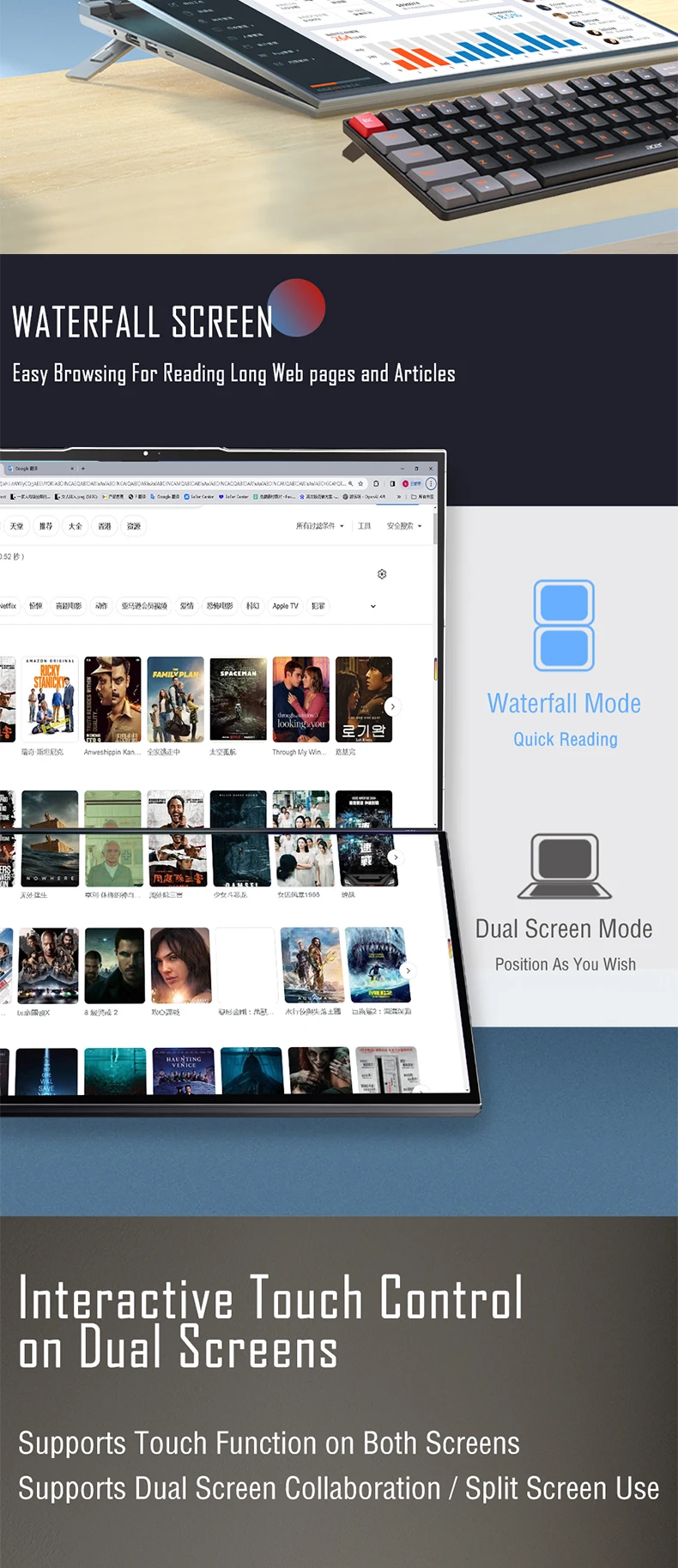This screenshot has height=1568, width=678.
Task: Expand the genre chips with the chevron arrow
Action: (x=373, y=606)
